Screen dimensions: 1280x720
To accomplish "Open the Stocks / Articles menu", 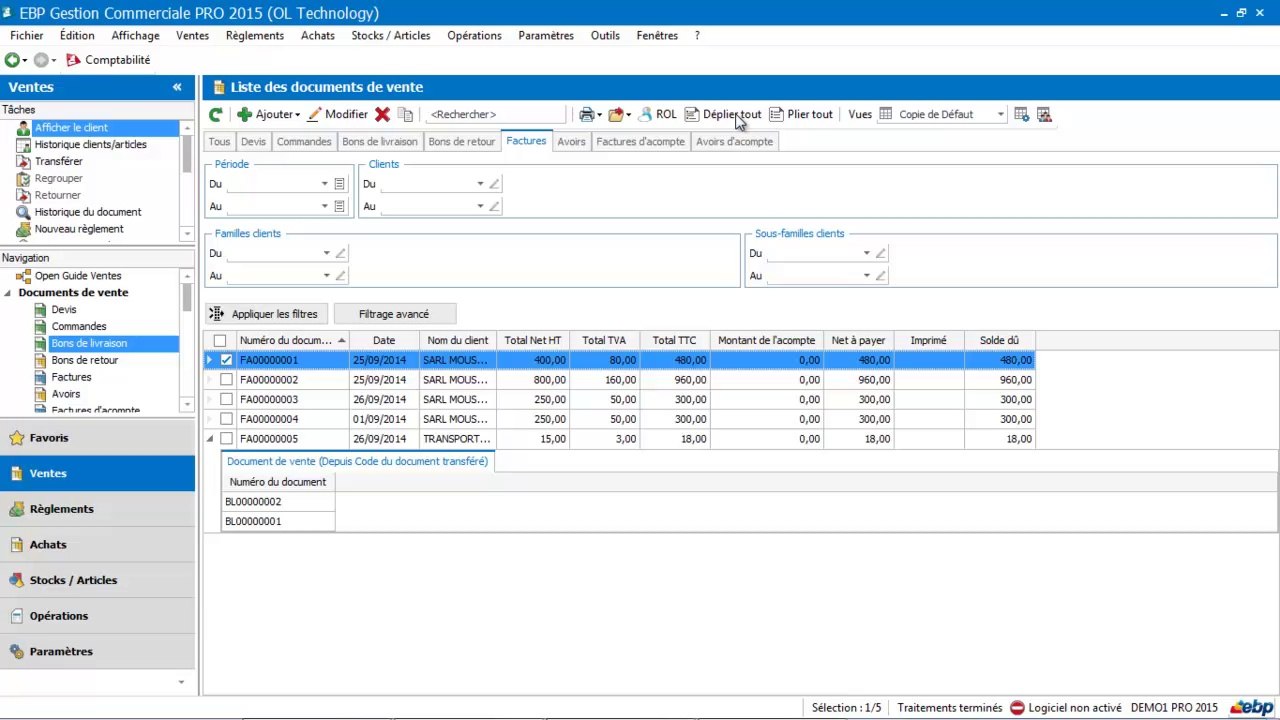I will 391,35.
